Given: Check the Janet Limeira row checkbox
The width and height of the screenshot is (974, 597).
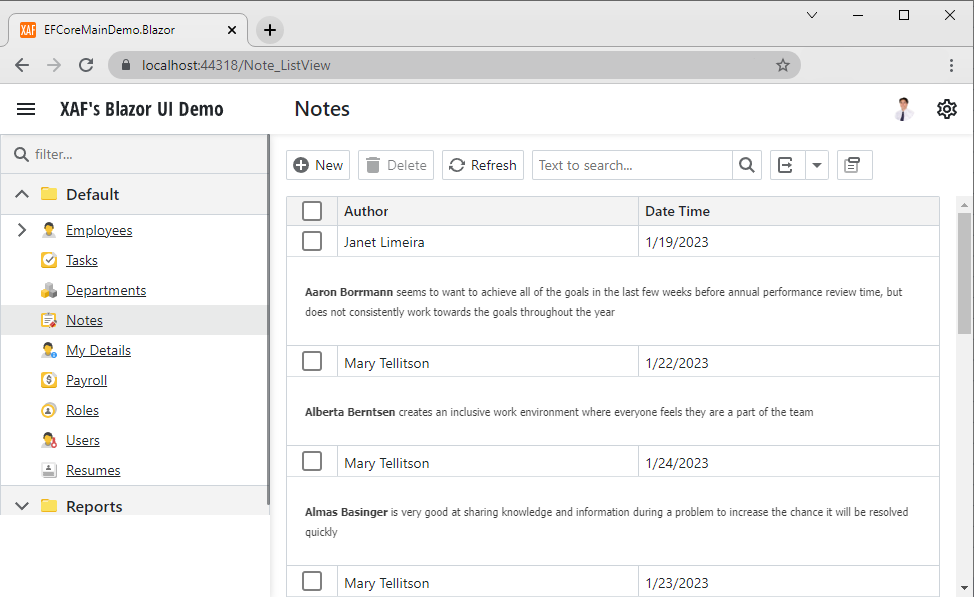Looking at the screenshot, I should coord(312,241).
